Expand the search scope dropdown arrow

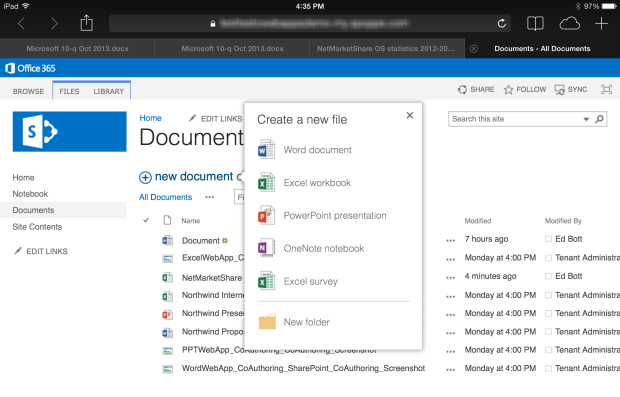(x=586, y=119)
